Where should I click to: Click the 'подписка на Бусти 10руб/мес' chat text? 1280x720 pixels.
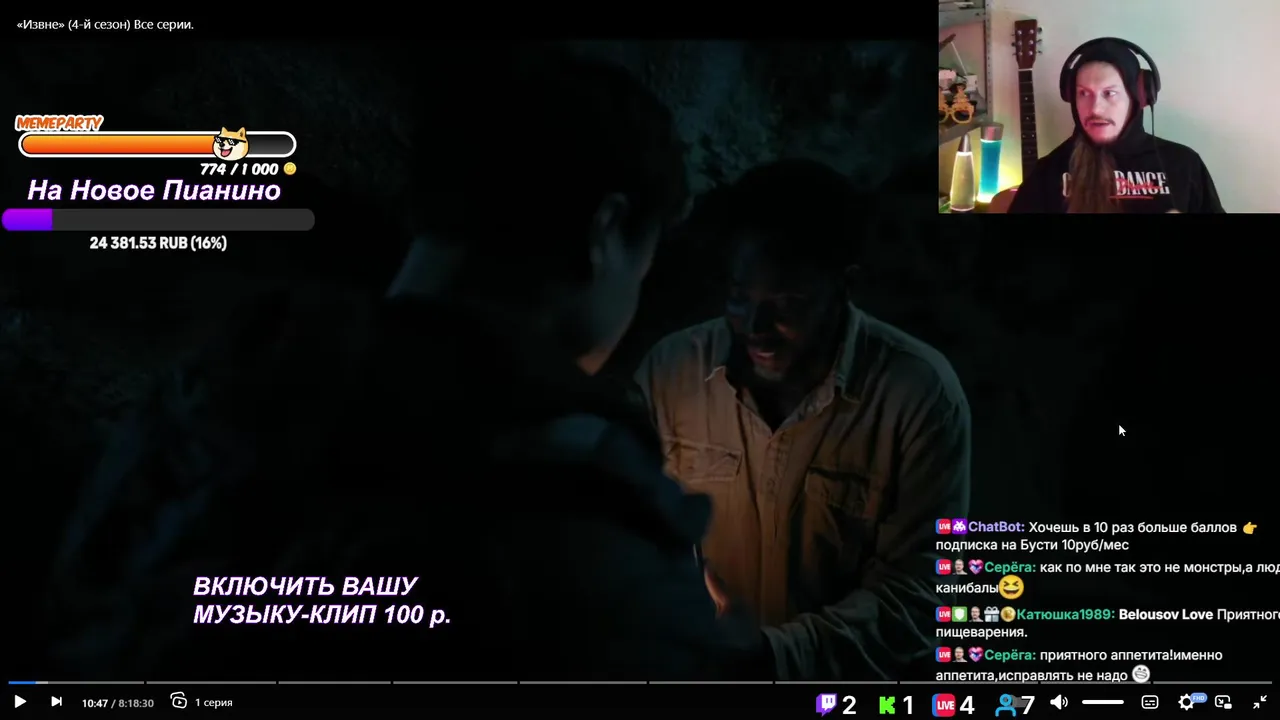[1032, 545]
